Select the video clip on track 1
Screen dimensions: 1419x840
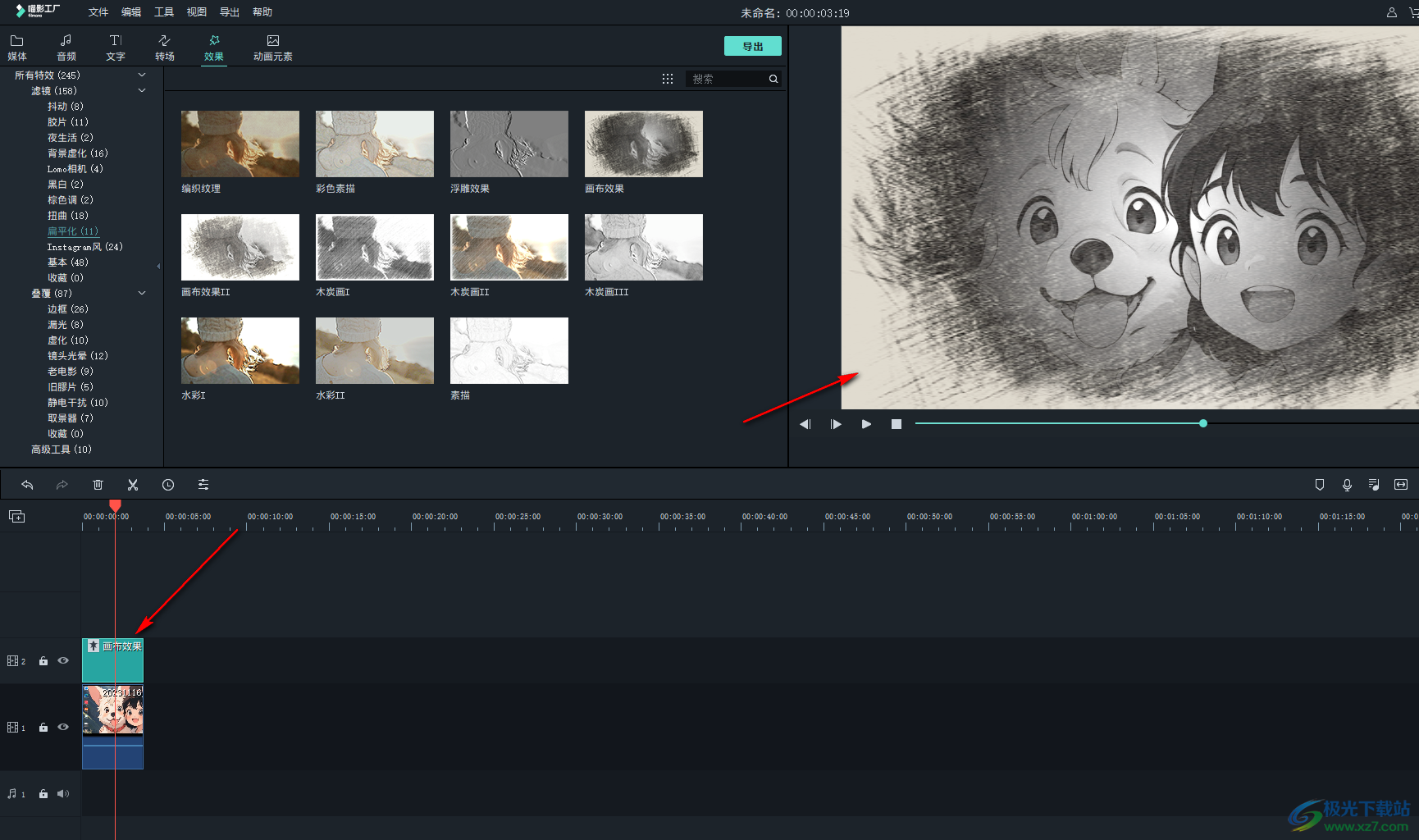[x=113, y=727]
